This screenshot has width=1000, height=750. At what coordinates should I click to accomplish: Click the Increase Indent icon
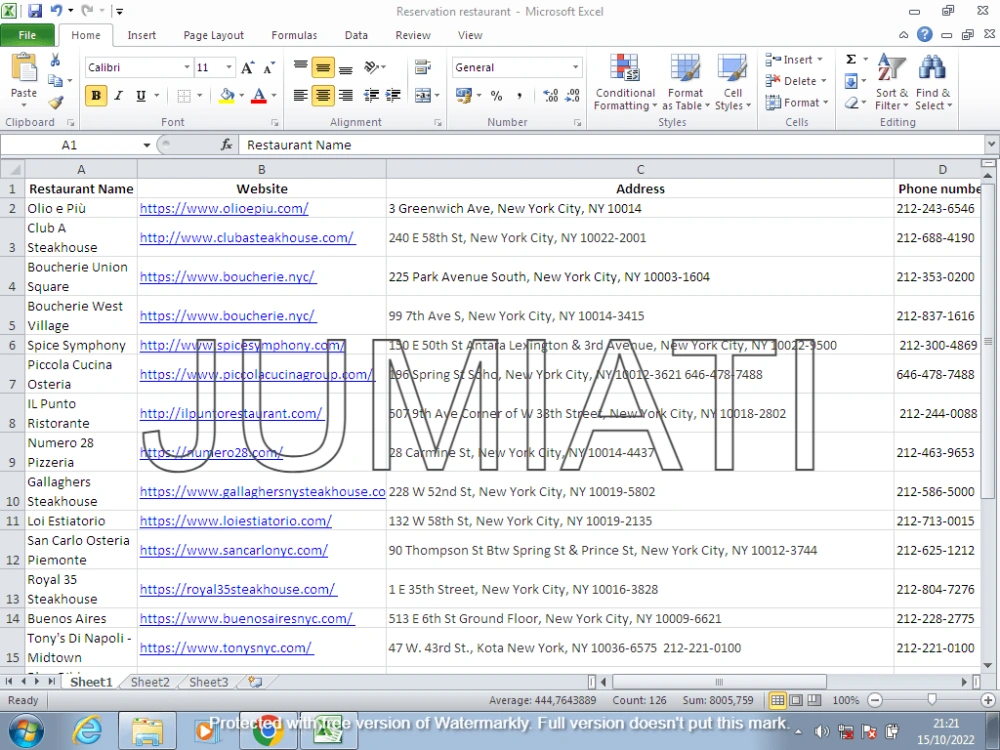coord(393,96)
